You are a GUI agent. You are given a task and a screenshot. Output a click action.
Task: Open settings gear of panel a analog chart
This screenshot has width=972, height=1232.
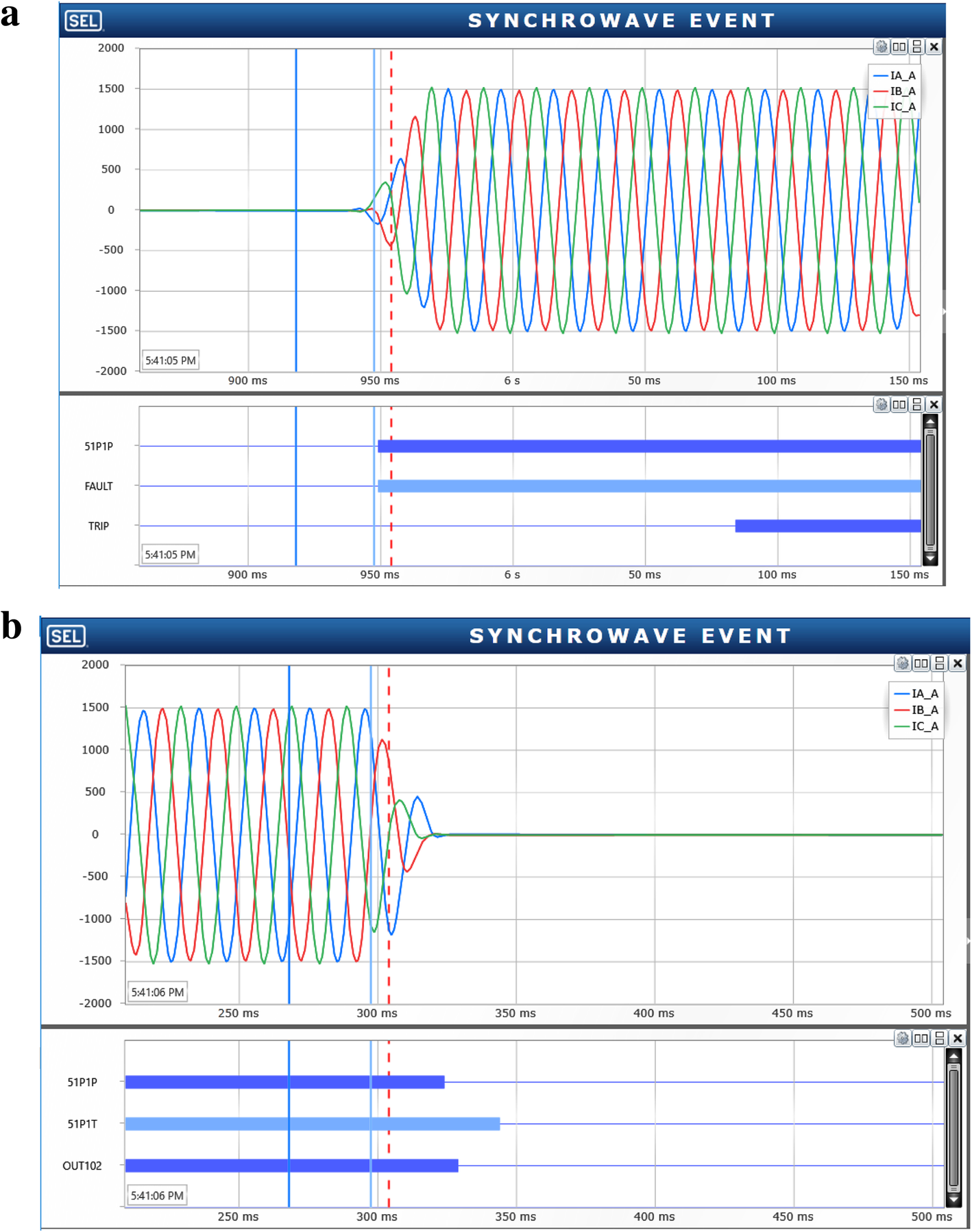(x=882, y=47)
